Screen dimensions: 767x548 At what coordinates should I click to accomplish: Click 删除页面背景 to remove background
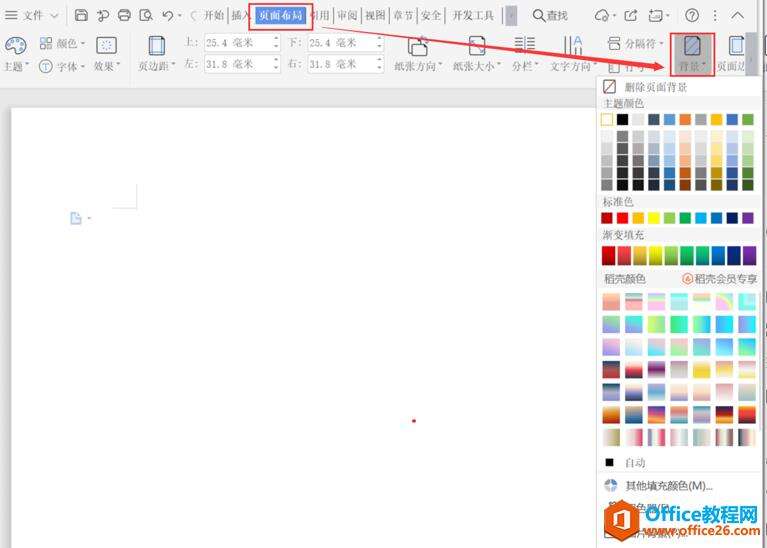click(x=655, y=87)
